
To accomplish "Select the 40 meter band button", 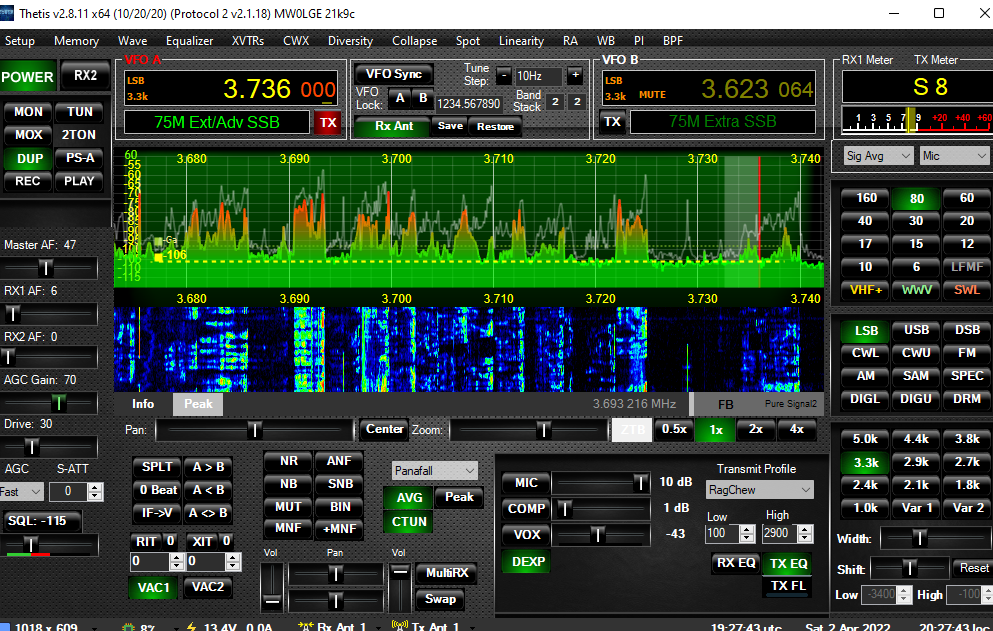I will click(866, 221).
